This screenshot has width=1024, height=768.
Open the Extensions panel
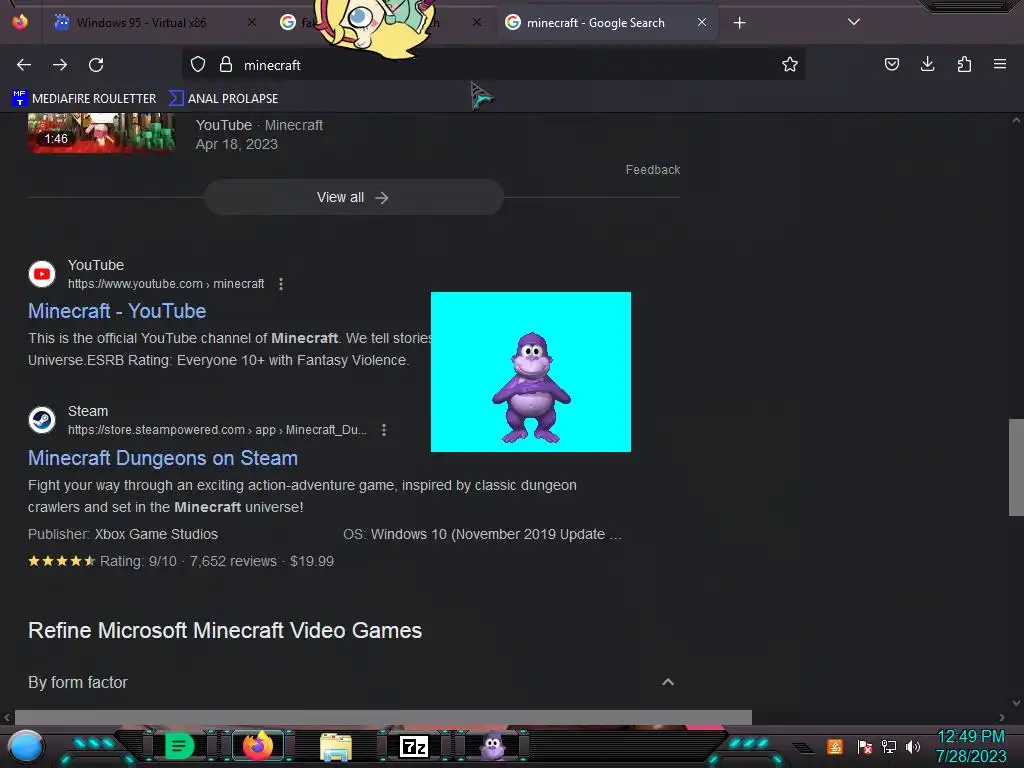click(x=964, y=64)
